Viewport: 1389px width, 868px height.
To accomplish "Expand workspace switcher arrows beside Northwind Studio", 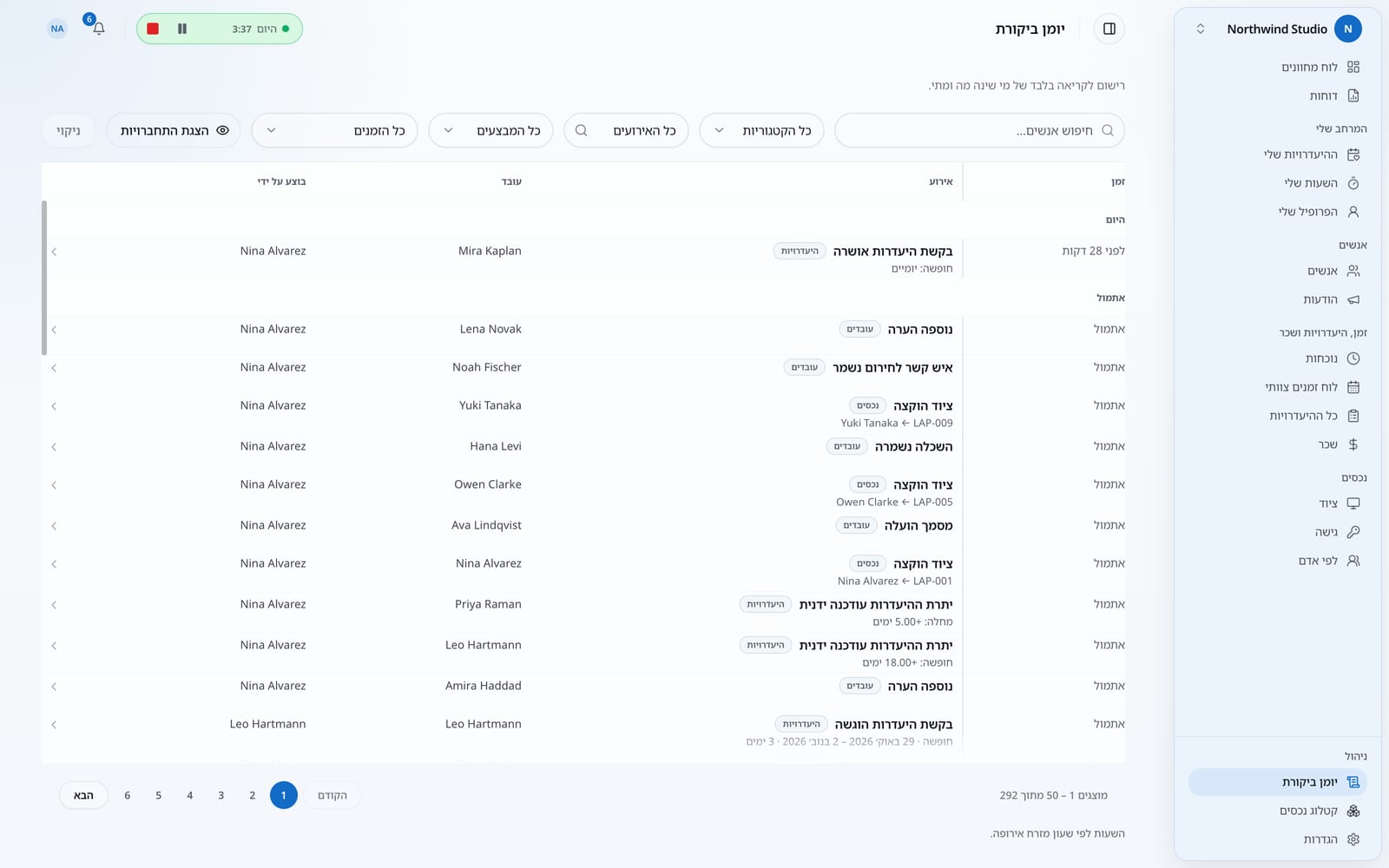I will click(x=1201, y=29).
